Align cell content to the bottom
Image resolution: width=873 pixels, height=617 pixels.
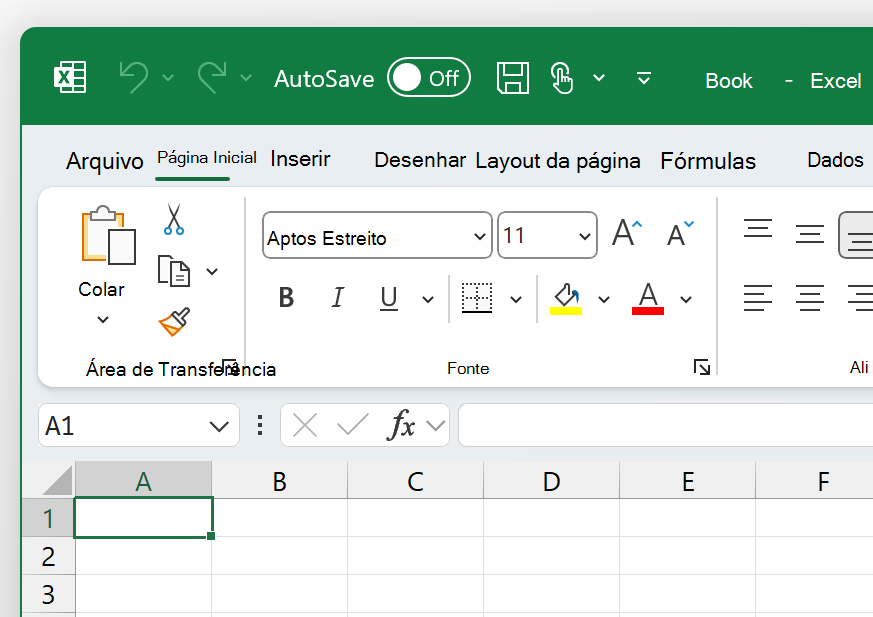pos(857,235)
